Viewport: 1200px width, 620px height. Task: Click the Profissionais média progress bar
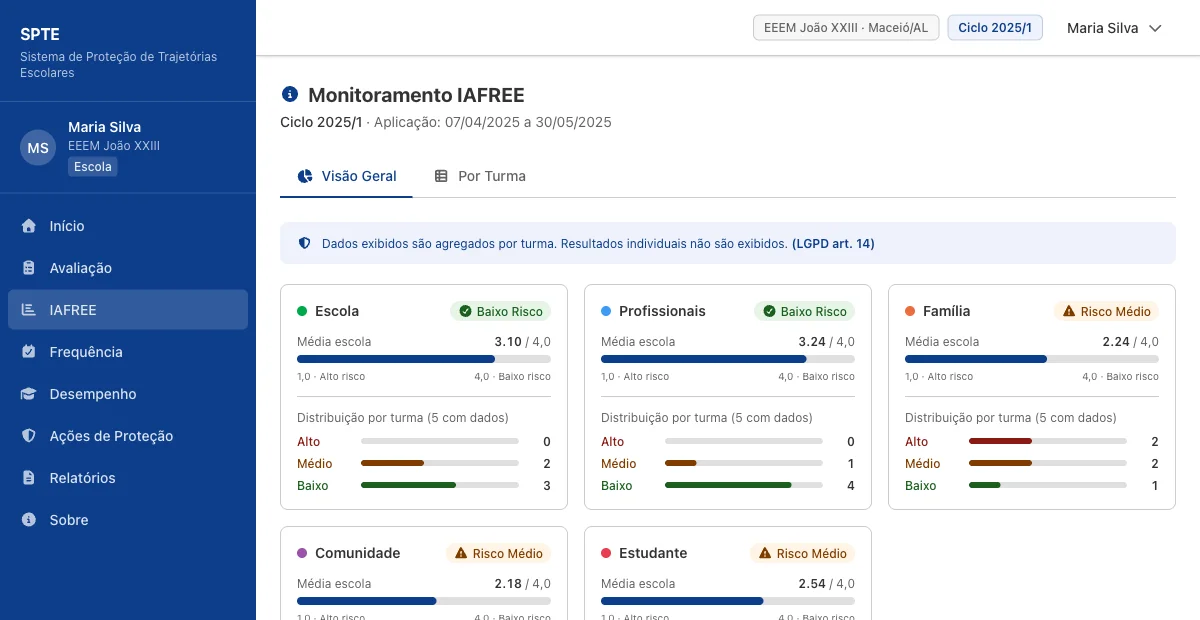(x=728, y=359)
